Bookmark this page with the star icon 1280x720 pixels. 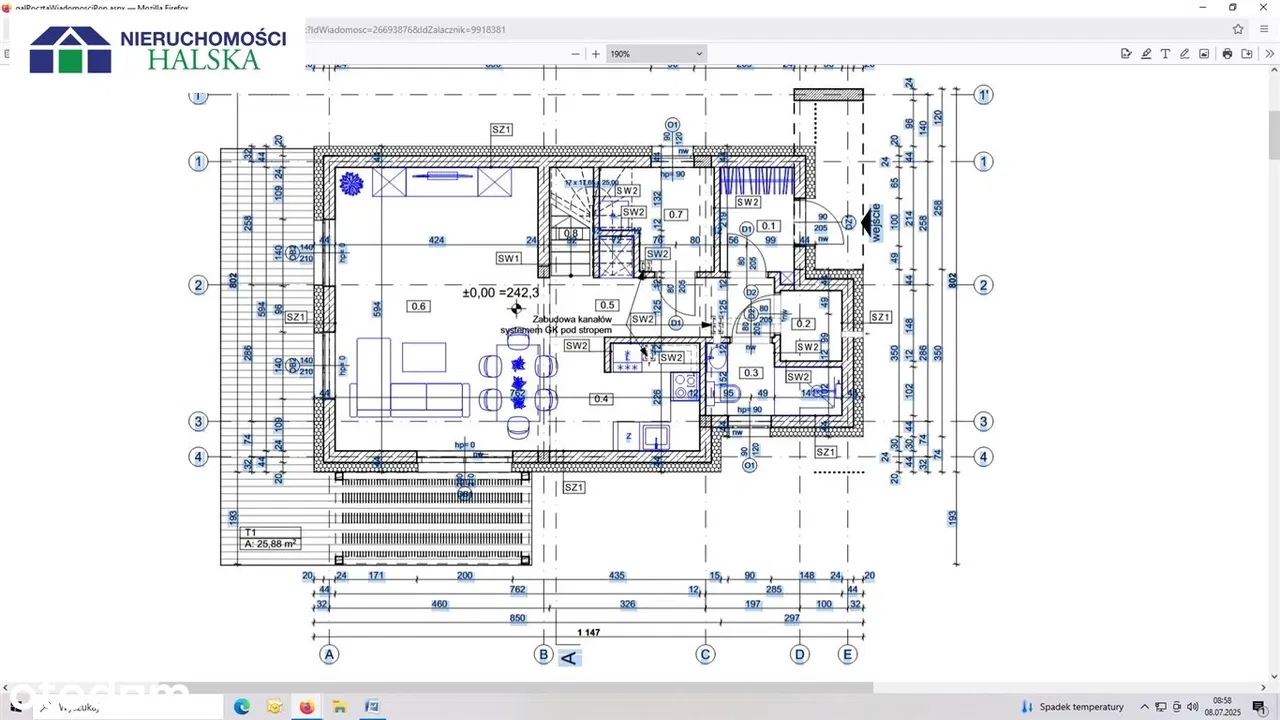click(x=1238, y=29)
